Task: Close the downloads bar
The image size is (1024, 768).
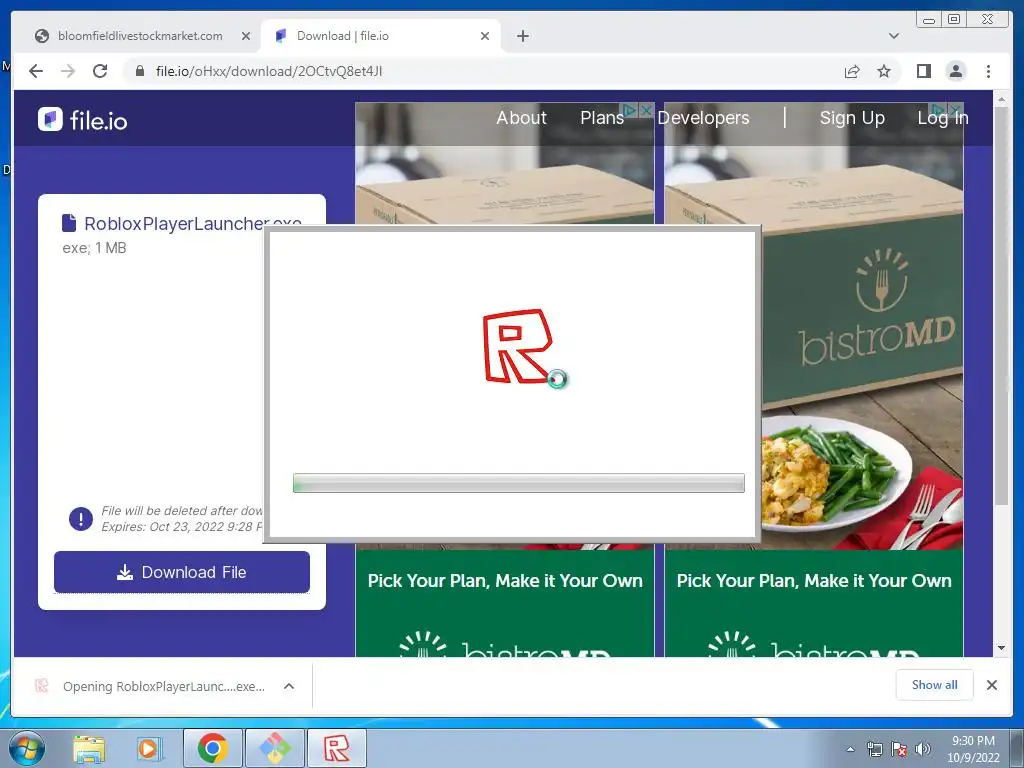Action: pos(991,684)
